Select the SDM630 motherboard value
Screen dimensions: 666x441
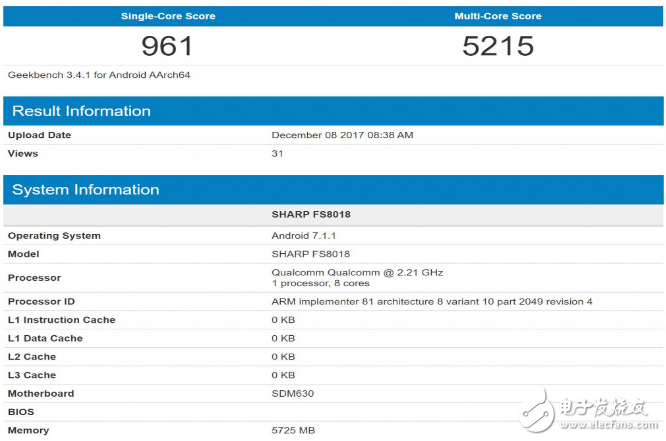point(292,393)
